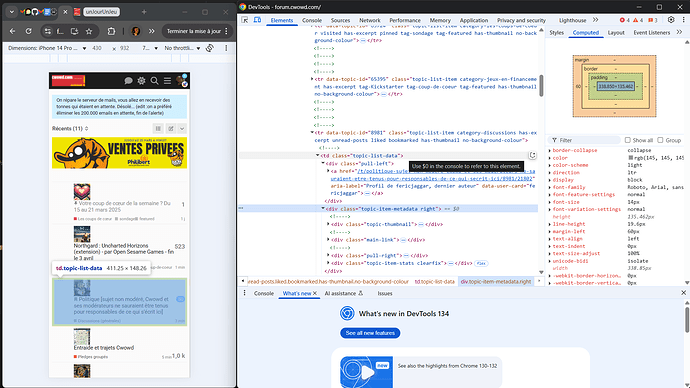The width and height of the screenshot is (690, 388).
Task: Expand the Récents (11) sort selector
Action: (x=70, y=128)
